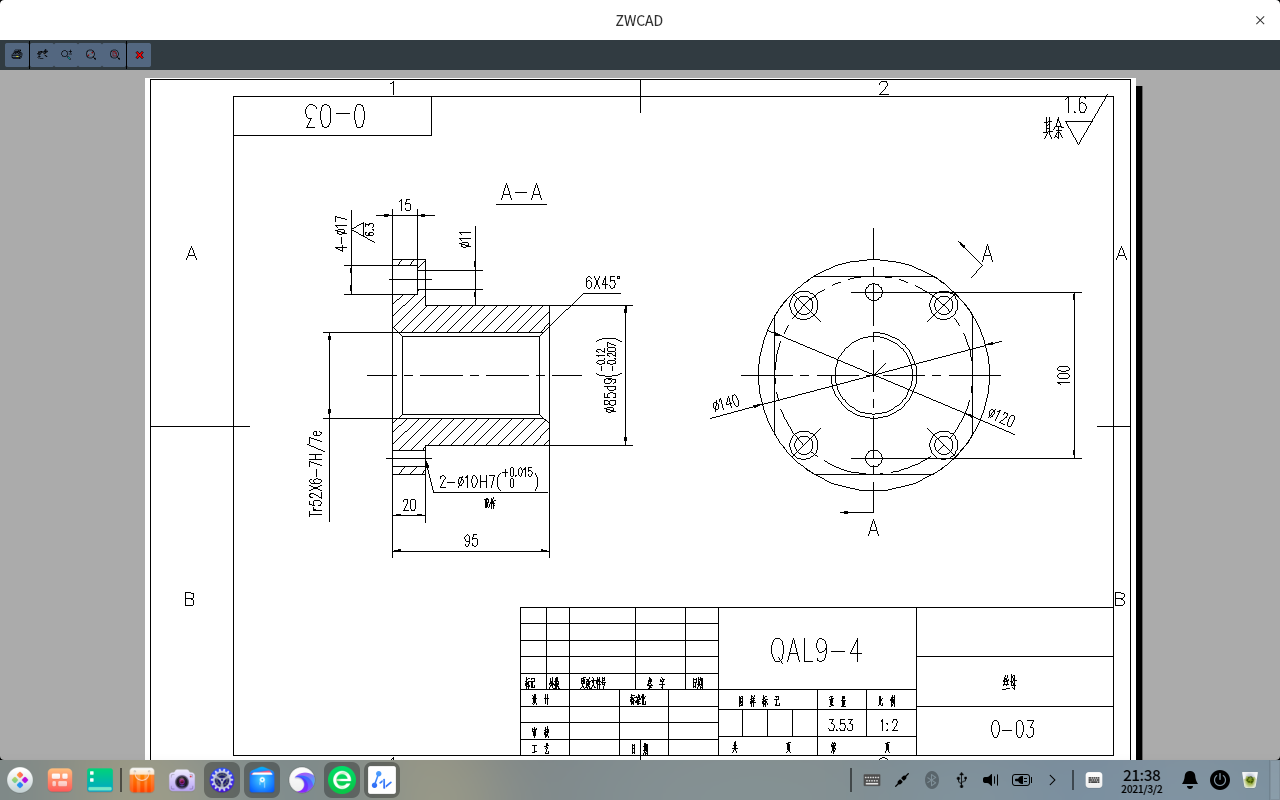Click the 3.53 weight value
This screenshot has height=800, width=1280.
[841, 724]
